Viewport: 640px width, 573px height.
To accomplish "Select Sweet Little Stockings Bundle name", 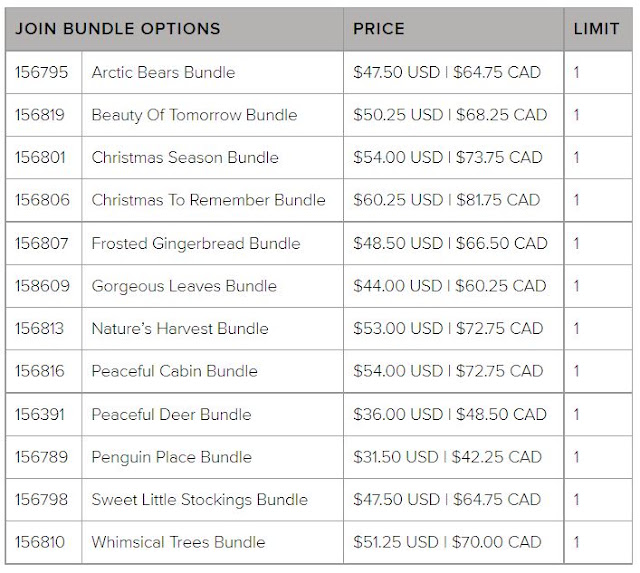I will click(x=200, y=500).
